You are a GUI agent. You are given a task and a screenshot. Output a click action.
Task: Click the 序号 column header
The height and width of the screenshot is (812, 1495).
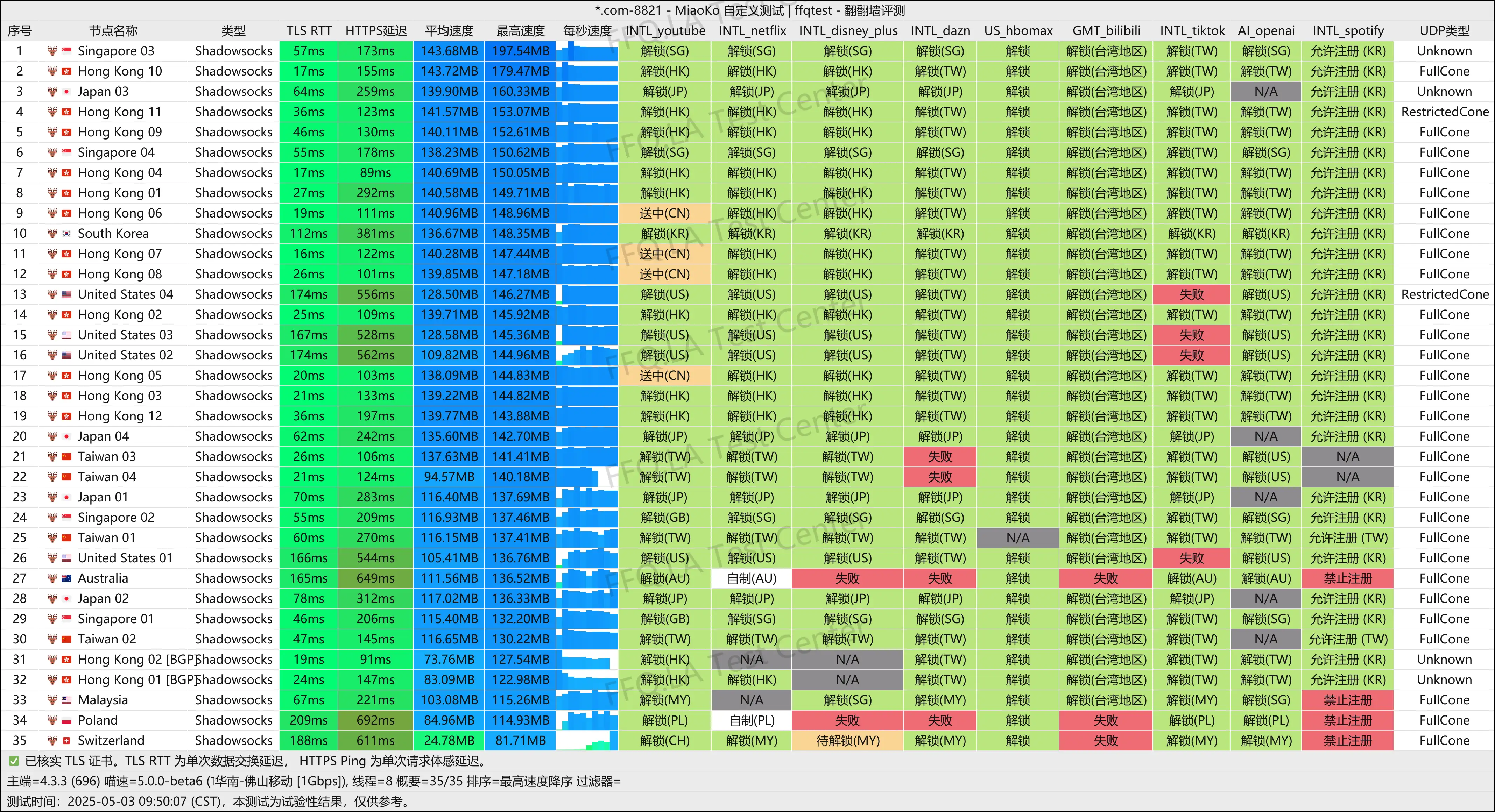tap(19, 31)
